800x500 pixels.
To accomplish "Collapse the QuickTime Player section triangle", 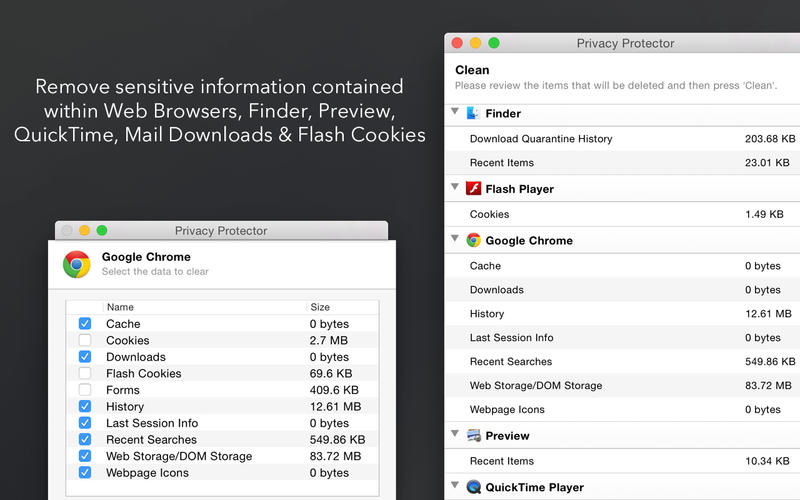I will 455,484.
